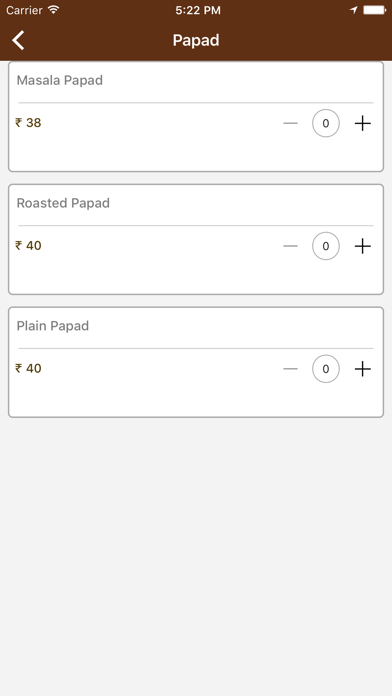This screenshot has width=392, height=696.
Task: Tap the ₹ 40 price of Roasted Papad
Action: [x=28, y=245]
